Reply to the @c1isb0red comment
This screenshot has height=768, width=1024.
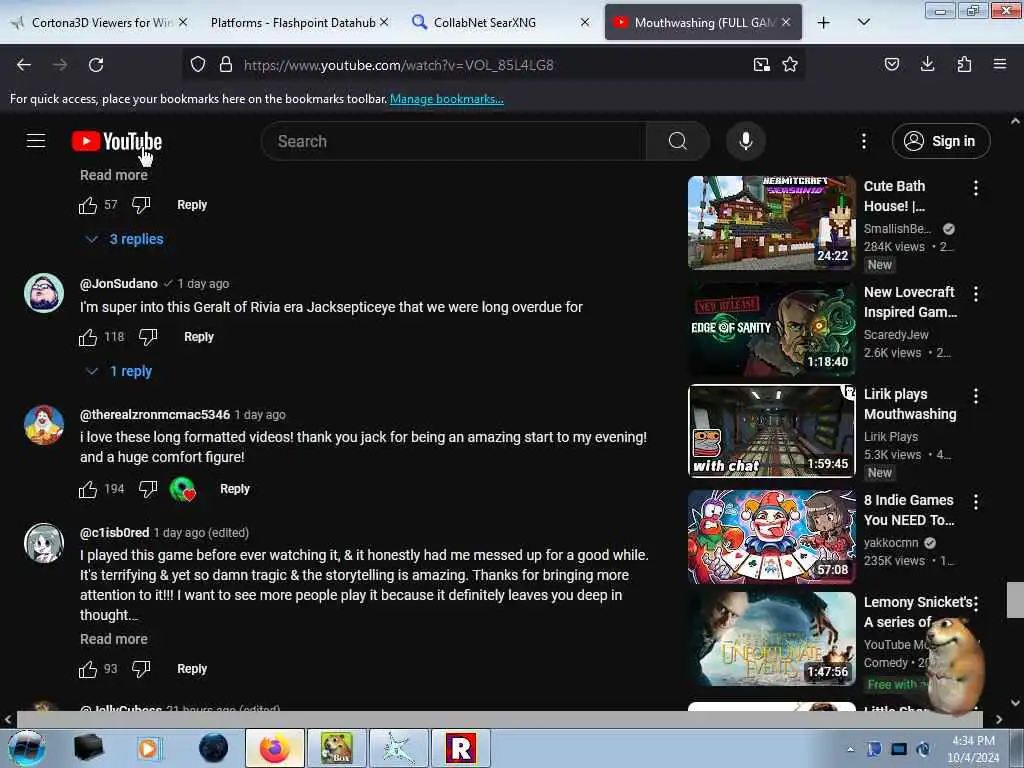pos(191,669)
